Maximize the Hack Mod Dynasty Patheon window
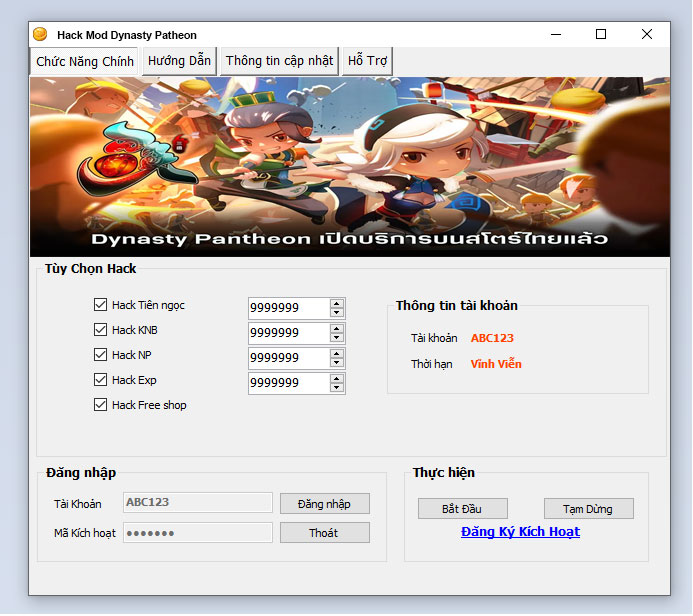 click(601, 34)
